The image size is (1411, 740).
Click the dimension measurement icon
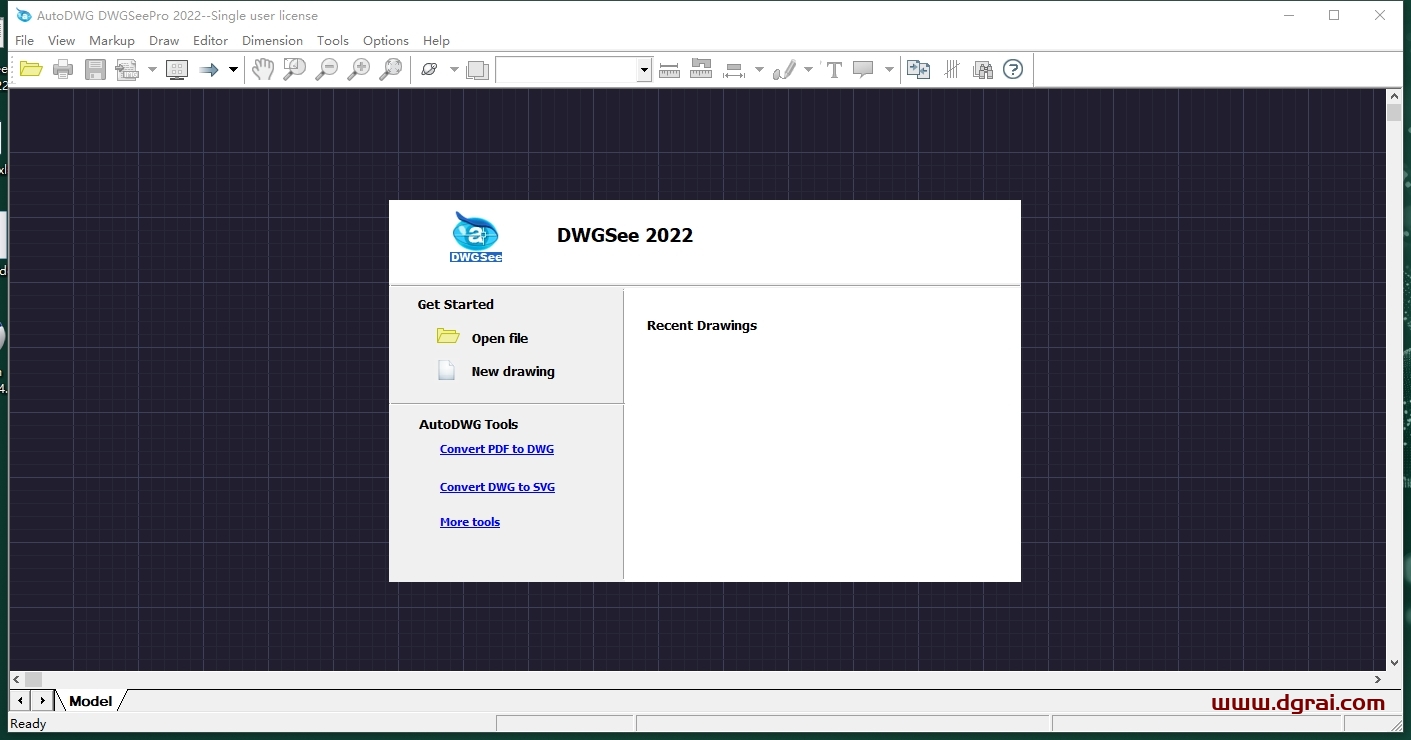pos(735,70)
